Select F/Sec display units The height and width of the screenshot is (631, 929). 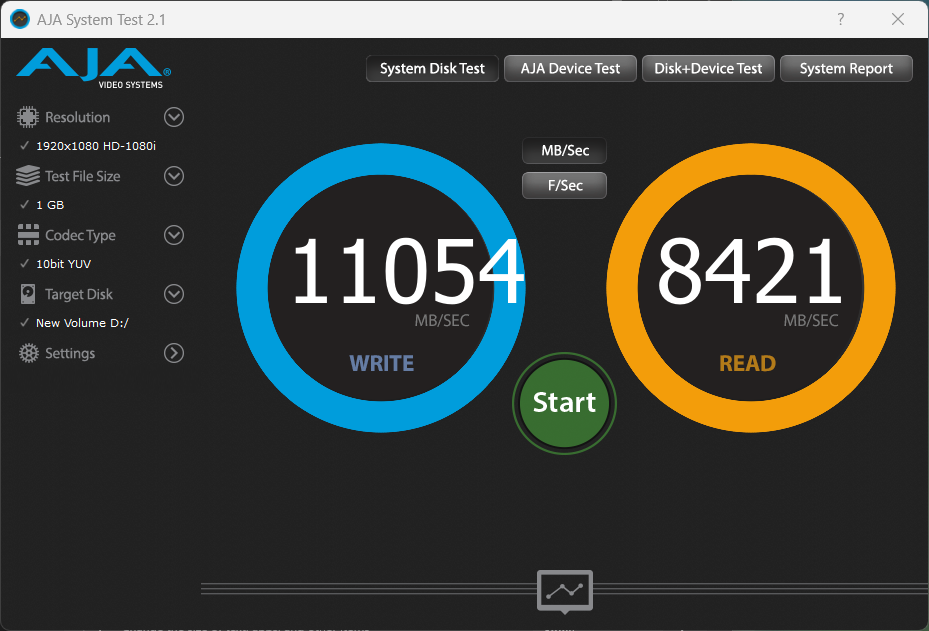click(565, 185)
